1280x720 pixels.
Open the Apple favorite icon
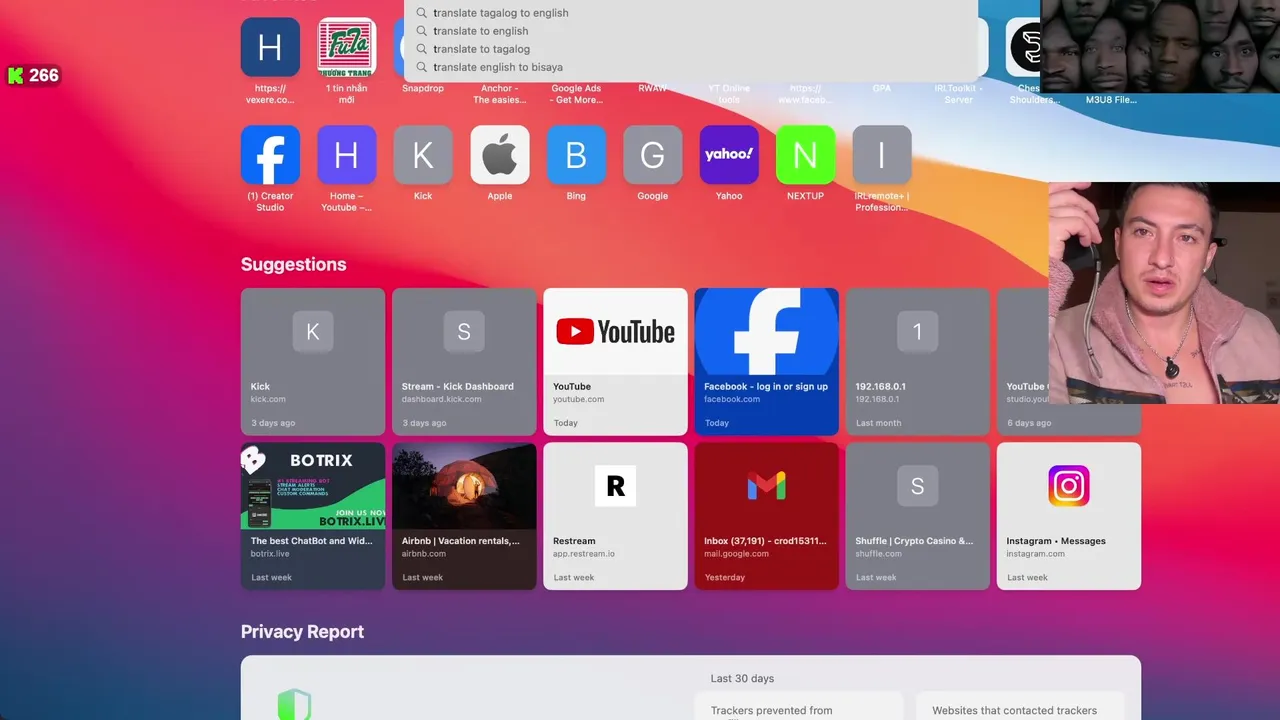pyautogui.click(x=499, y=155)
